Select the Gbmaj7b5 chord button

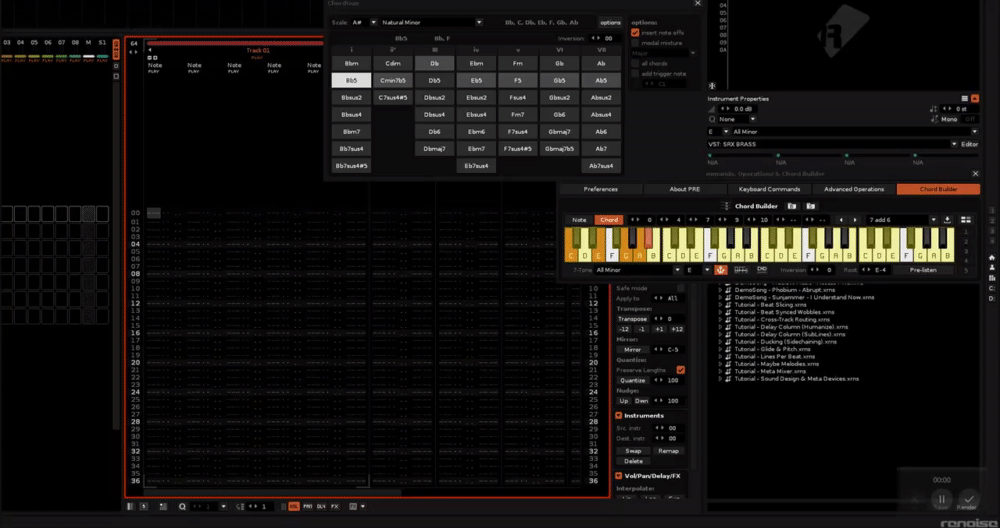(559, 149)
